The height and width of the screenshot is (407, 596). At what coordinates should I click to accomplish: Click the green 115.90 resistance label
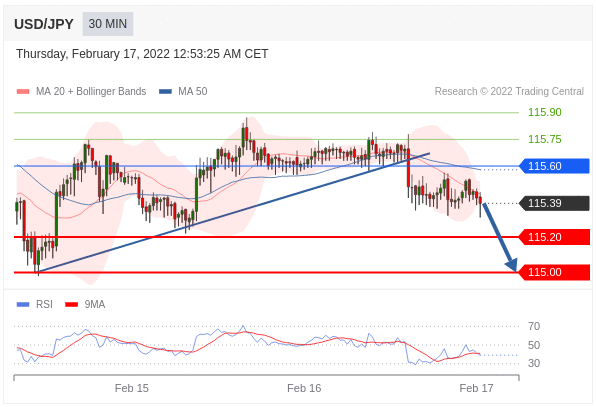pos(544,112)
